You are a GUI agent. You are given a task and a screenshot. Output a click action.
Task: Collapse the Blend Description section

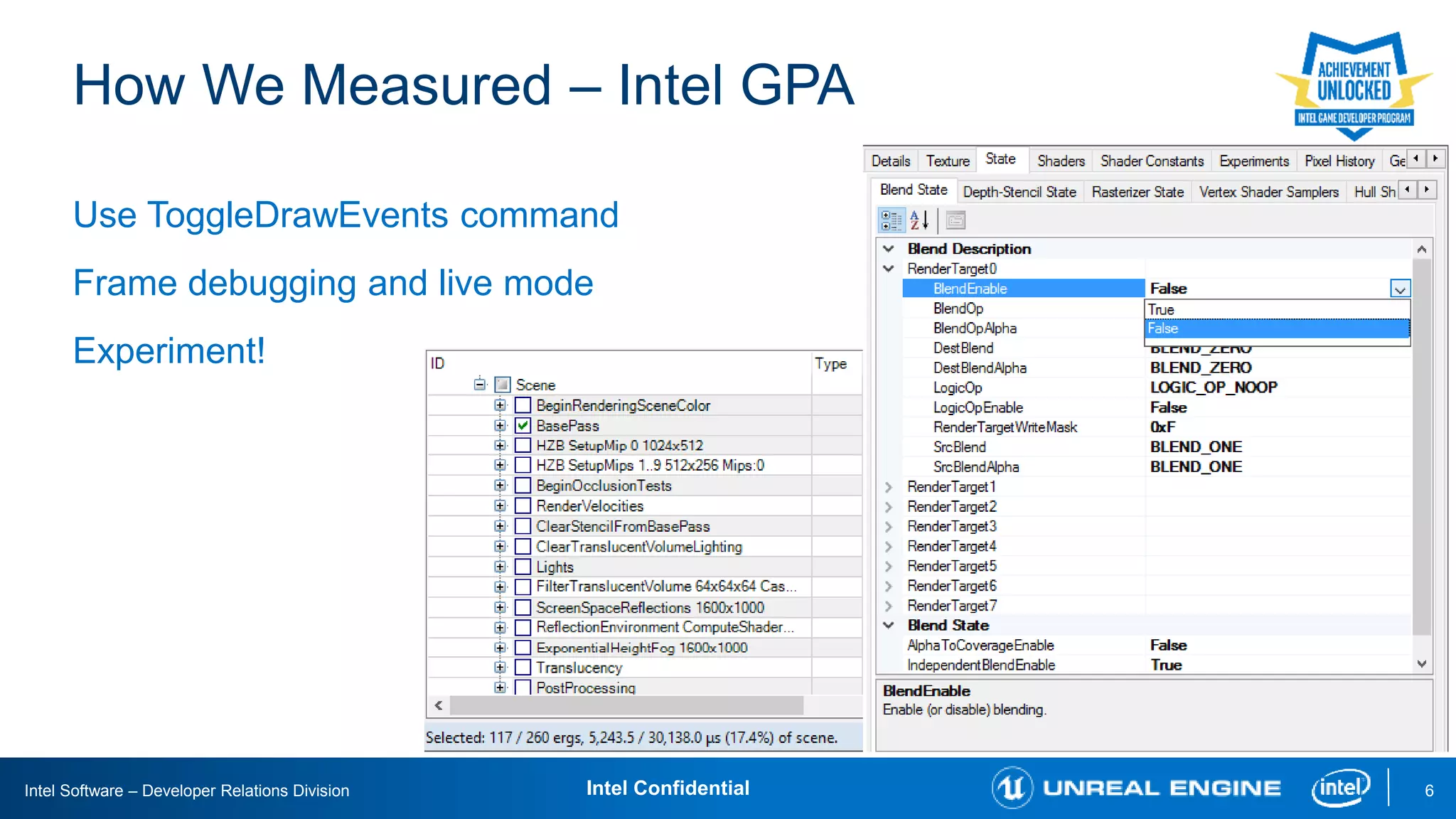889,249
